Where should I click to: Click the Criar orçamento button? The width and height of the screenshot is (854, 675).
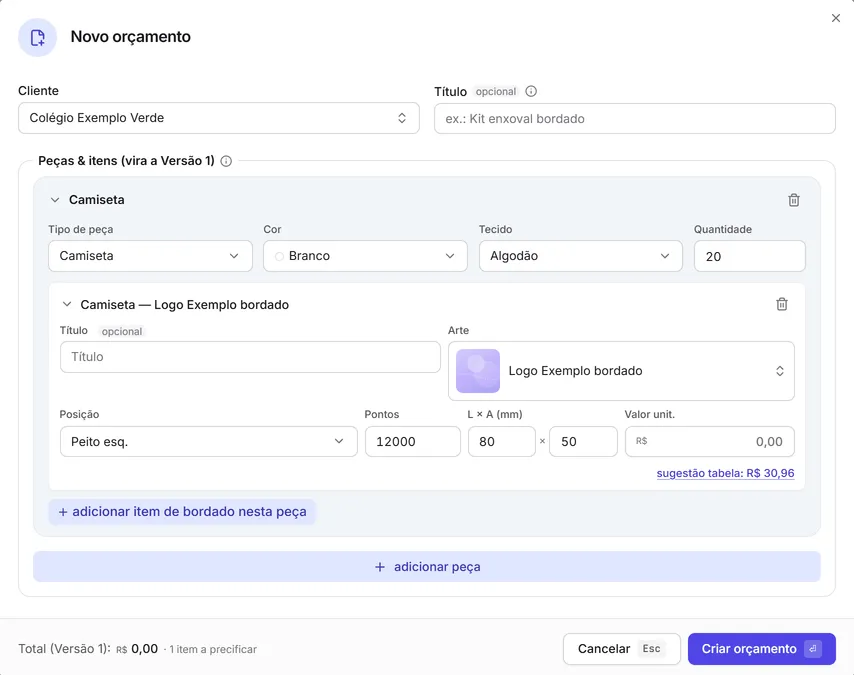[761, 649]
